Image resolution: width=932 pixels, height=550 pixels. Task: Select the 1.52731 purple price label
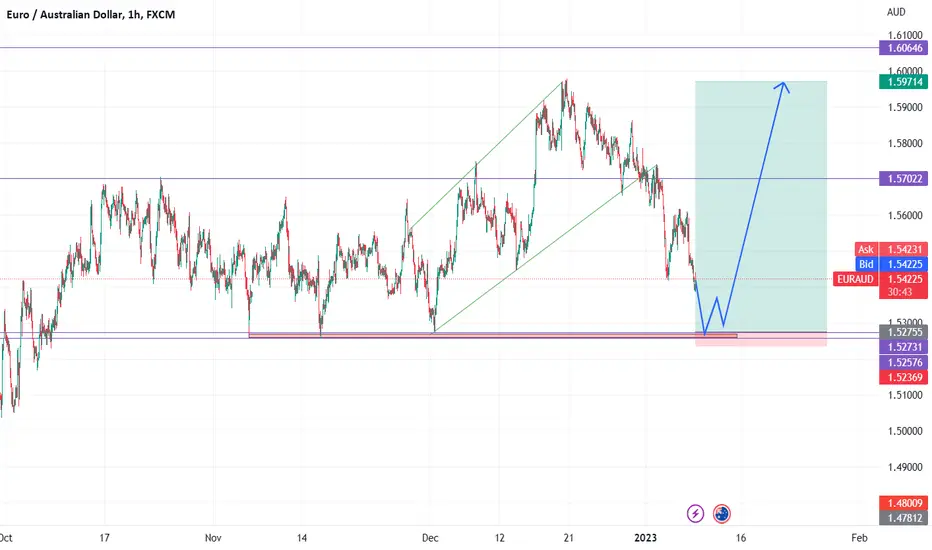click(x=904, y=347)
